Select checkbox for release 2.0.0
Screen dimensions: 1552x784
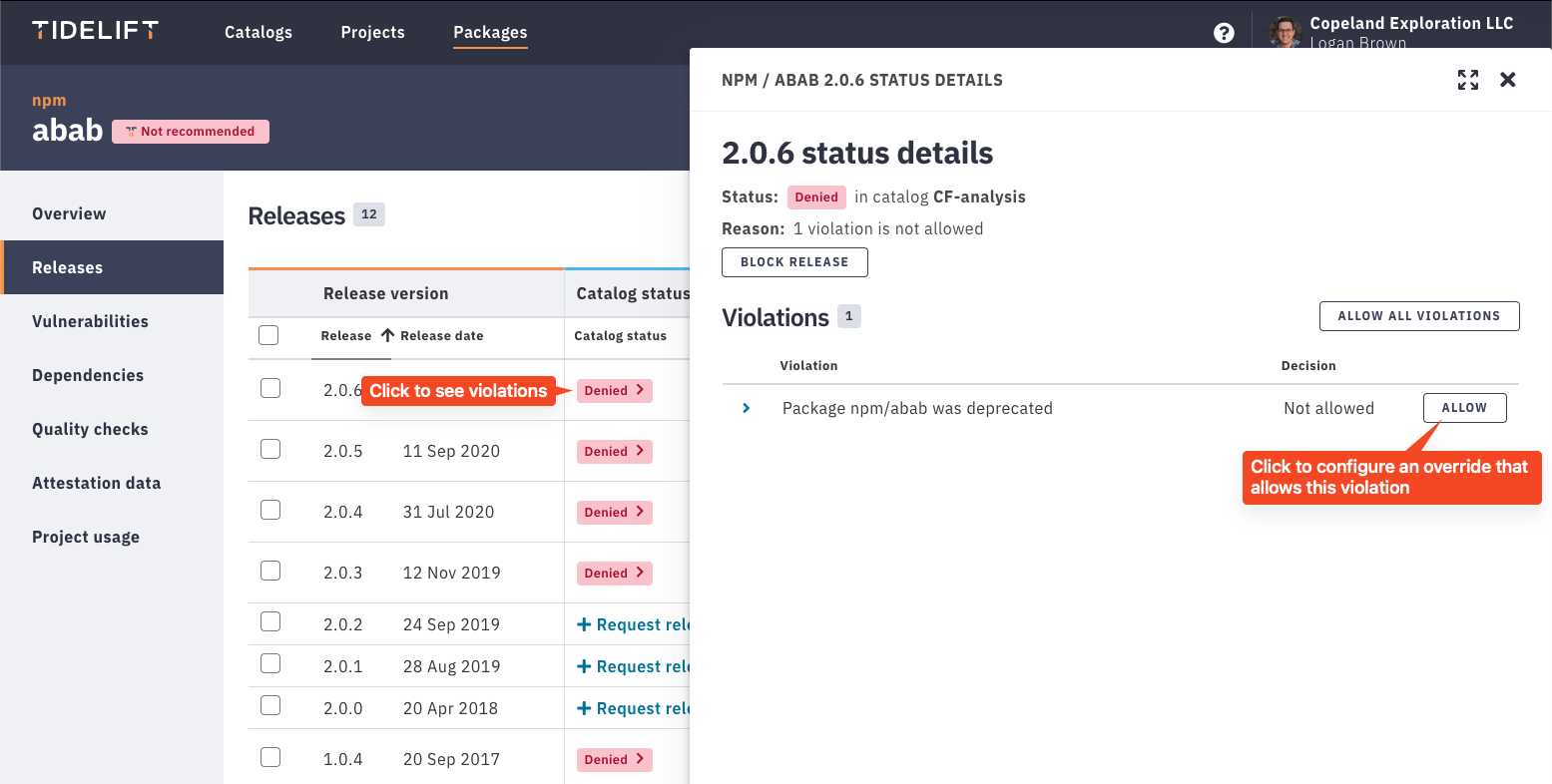tap(270, 705)
